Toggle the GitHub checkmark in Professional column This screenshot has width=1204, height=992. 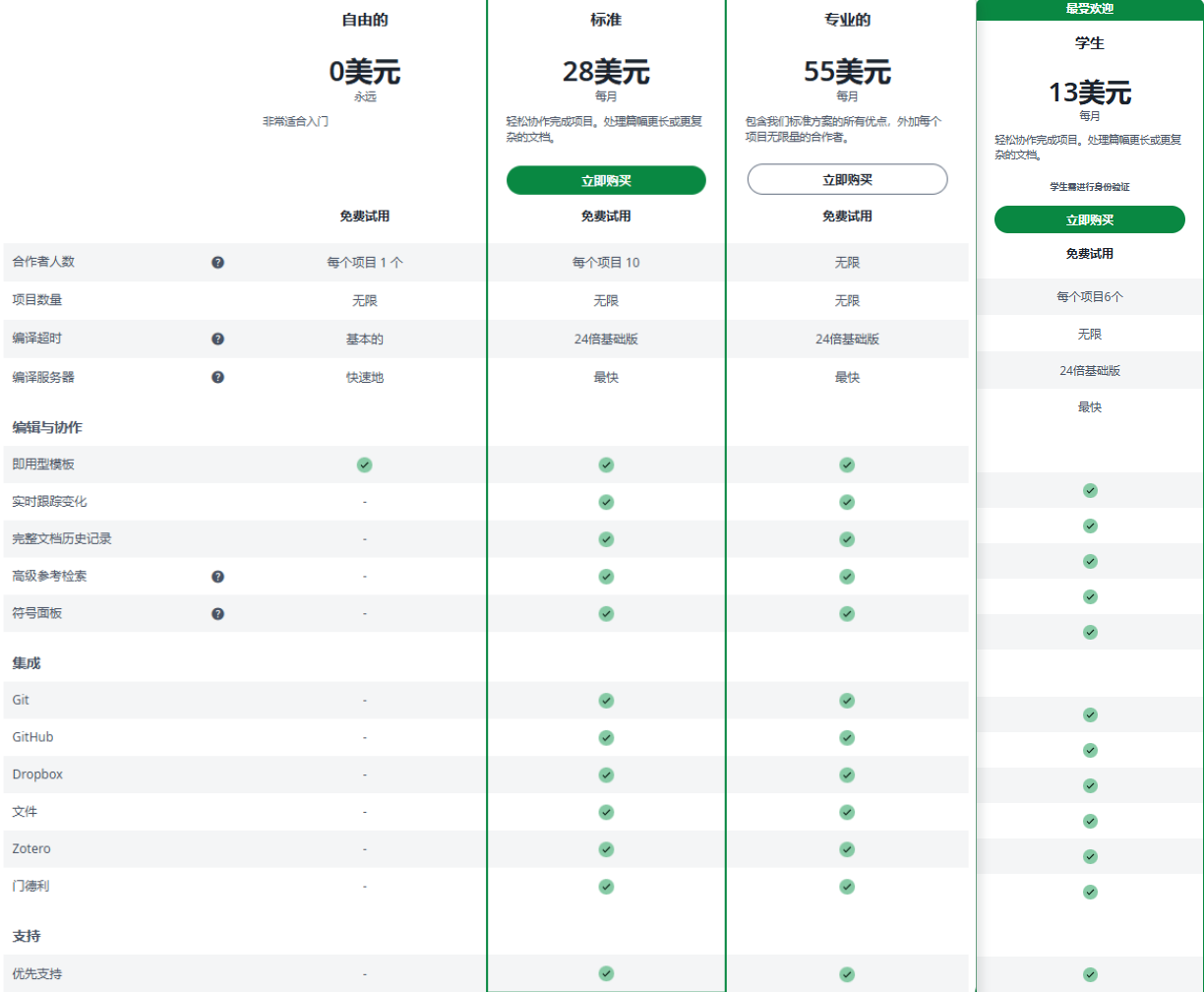pos(847,737)
